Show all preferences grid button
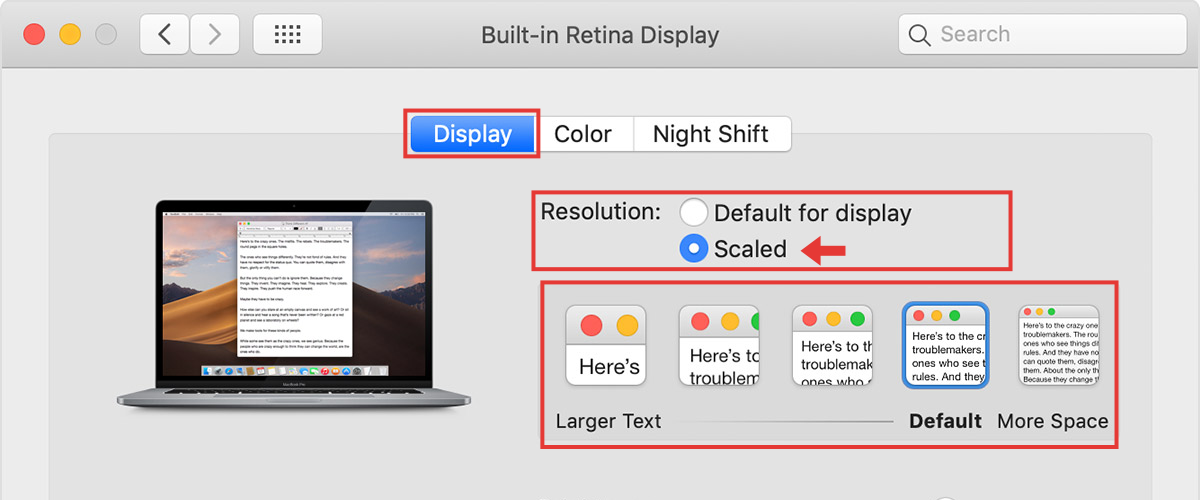Image resolution: width=1200 pixels, height=500 pixels. point(287,35)
